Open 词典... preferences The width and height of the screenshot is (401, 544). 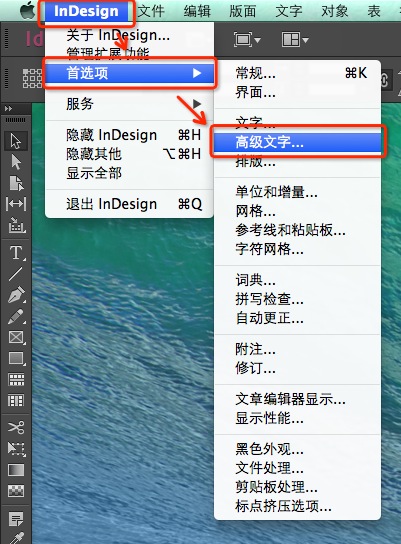point(298,280)
